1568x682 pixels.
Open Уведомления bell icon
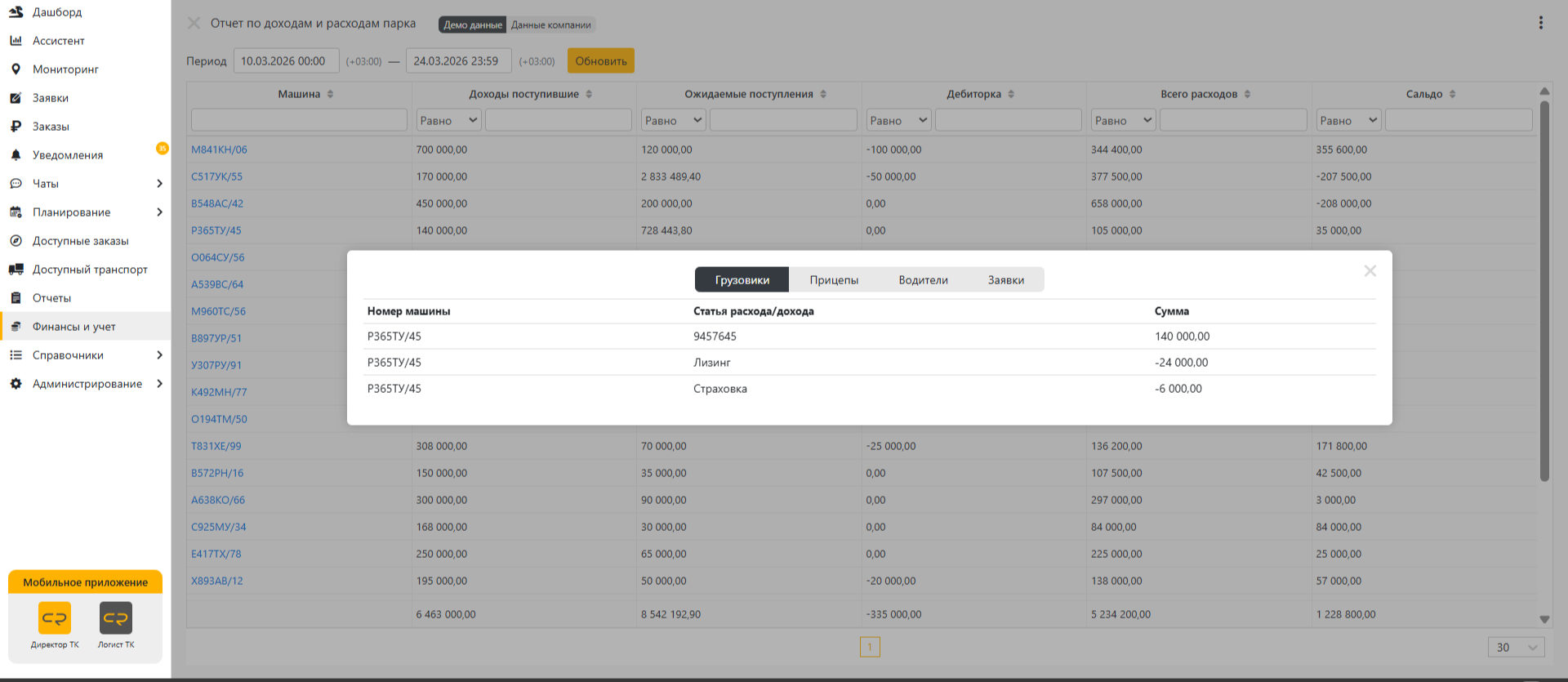[x=16, y=155]
